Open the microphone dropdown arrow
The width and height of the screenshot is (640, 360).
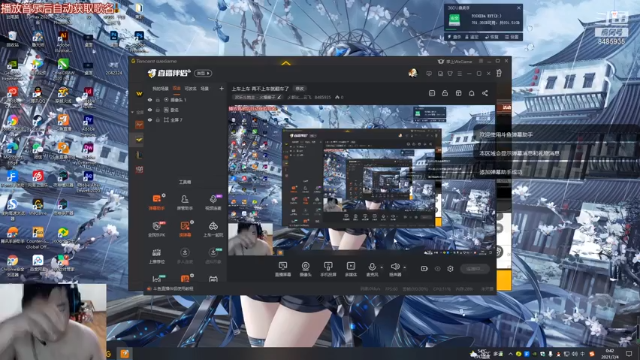[x=382, y=267]
